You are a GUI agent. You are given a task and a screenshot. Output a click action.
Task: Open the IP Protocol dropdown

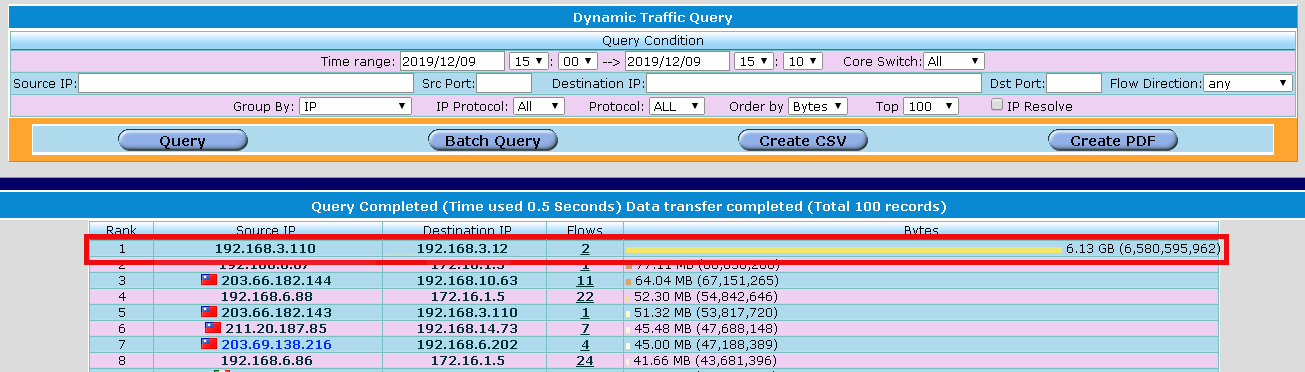539,105
